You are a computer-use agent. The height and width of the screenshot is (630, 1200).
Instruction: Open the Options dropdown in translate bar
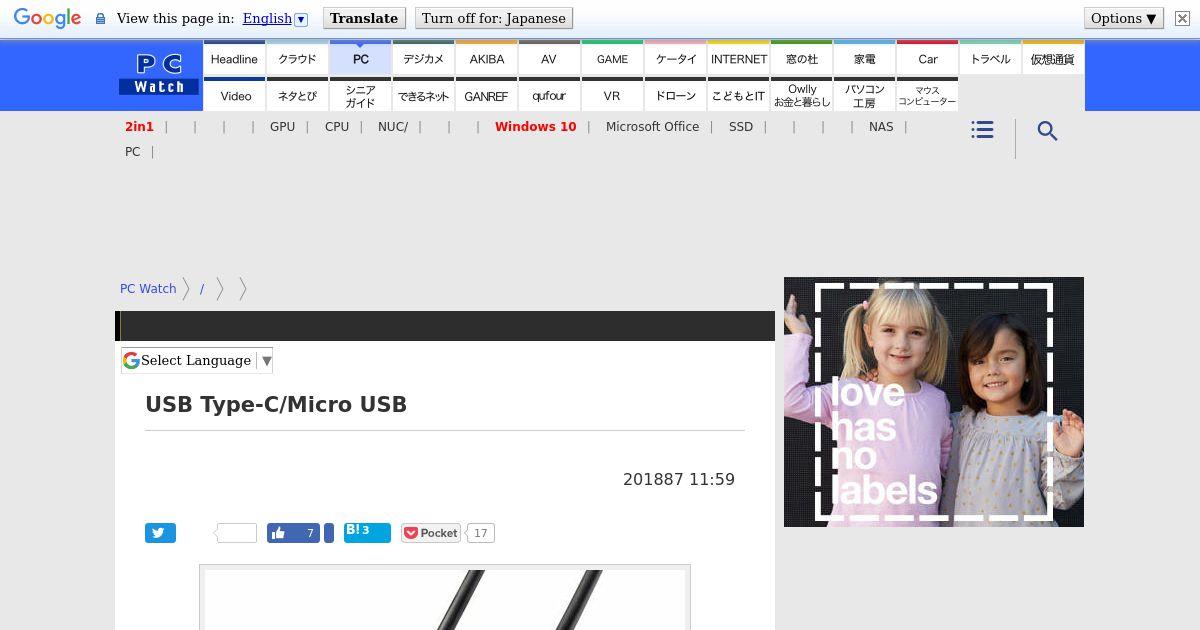point(1123,18)
